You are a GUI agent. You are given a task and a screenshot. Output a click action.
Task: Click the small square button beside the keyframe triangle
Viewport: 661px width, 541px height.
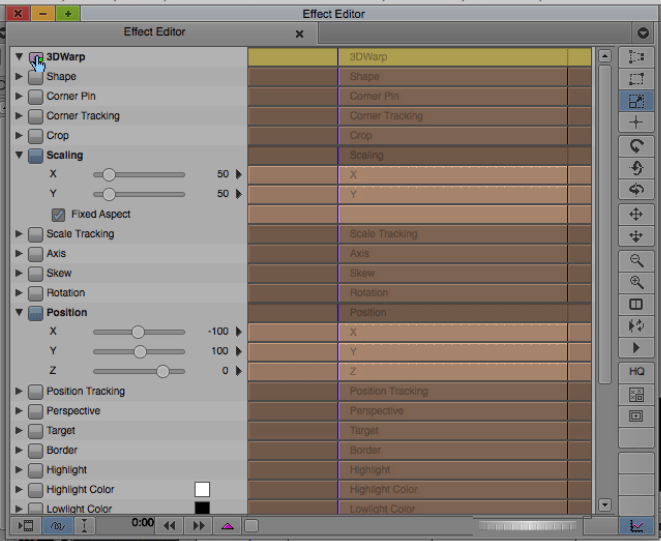[252, 526]
